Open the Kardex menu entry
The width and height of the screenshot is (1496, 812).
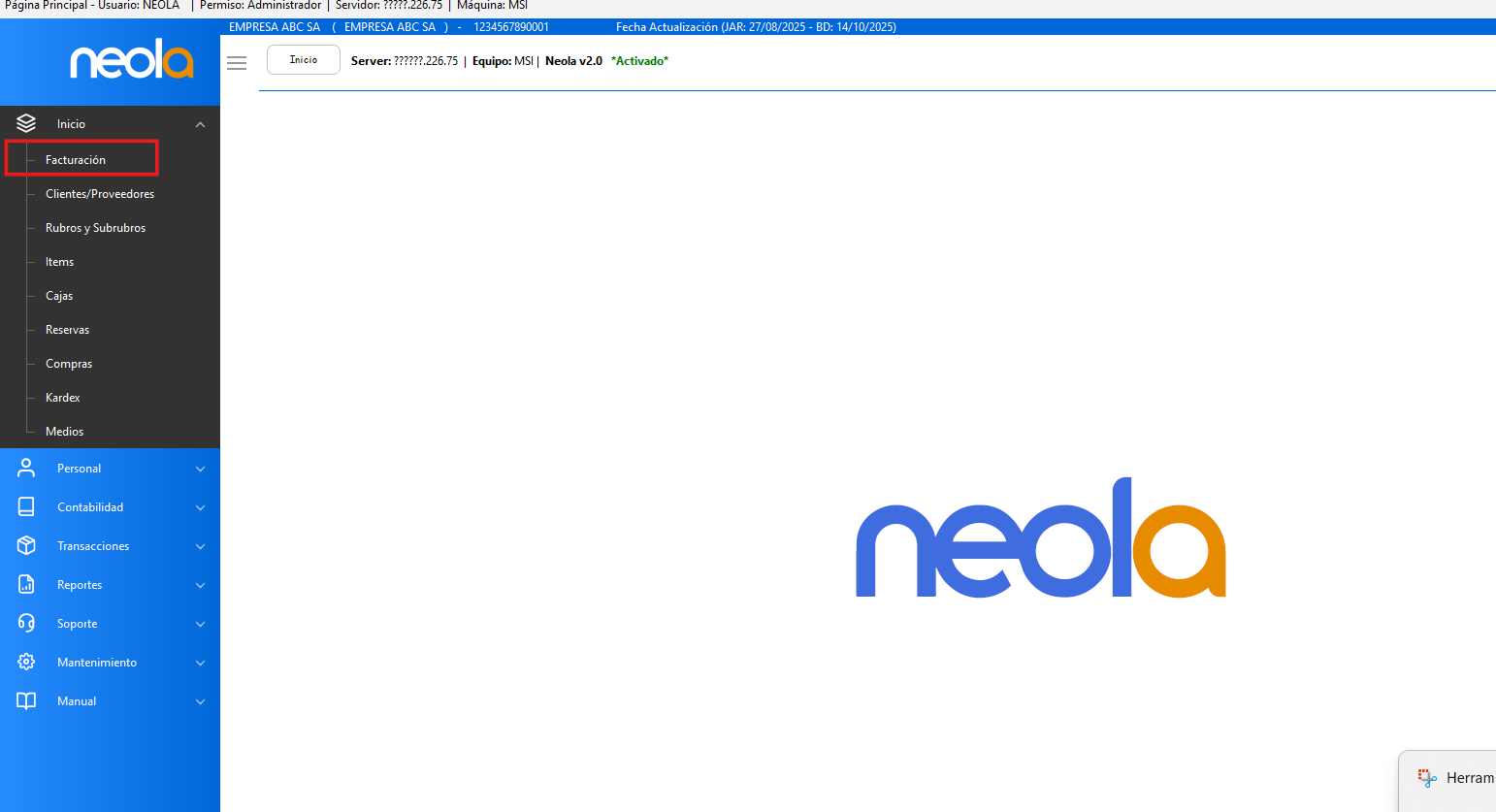point(63,398)
